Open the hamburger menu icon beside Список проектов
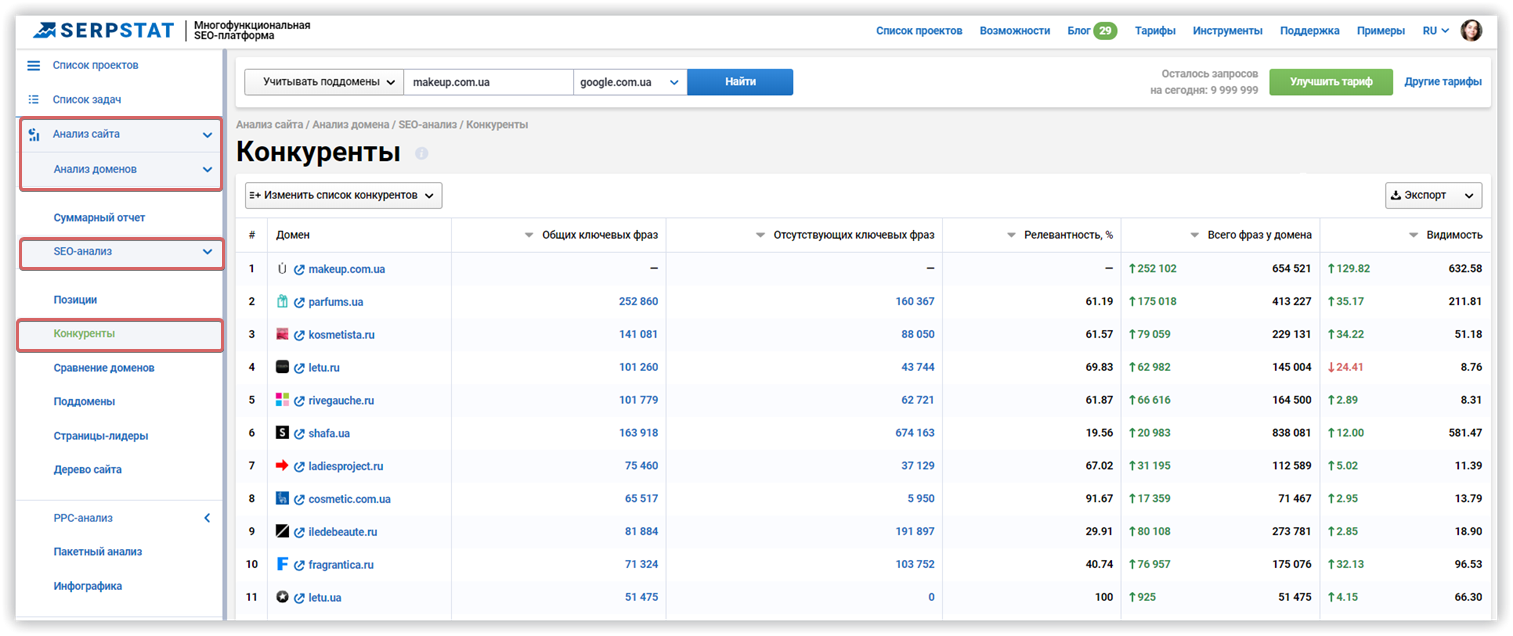Image resolution: width=1513 pixels, height=636 pixels. point(33,66)
